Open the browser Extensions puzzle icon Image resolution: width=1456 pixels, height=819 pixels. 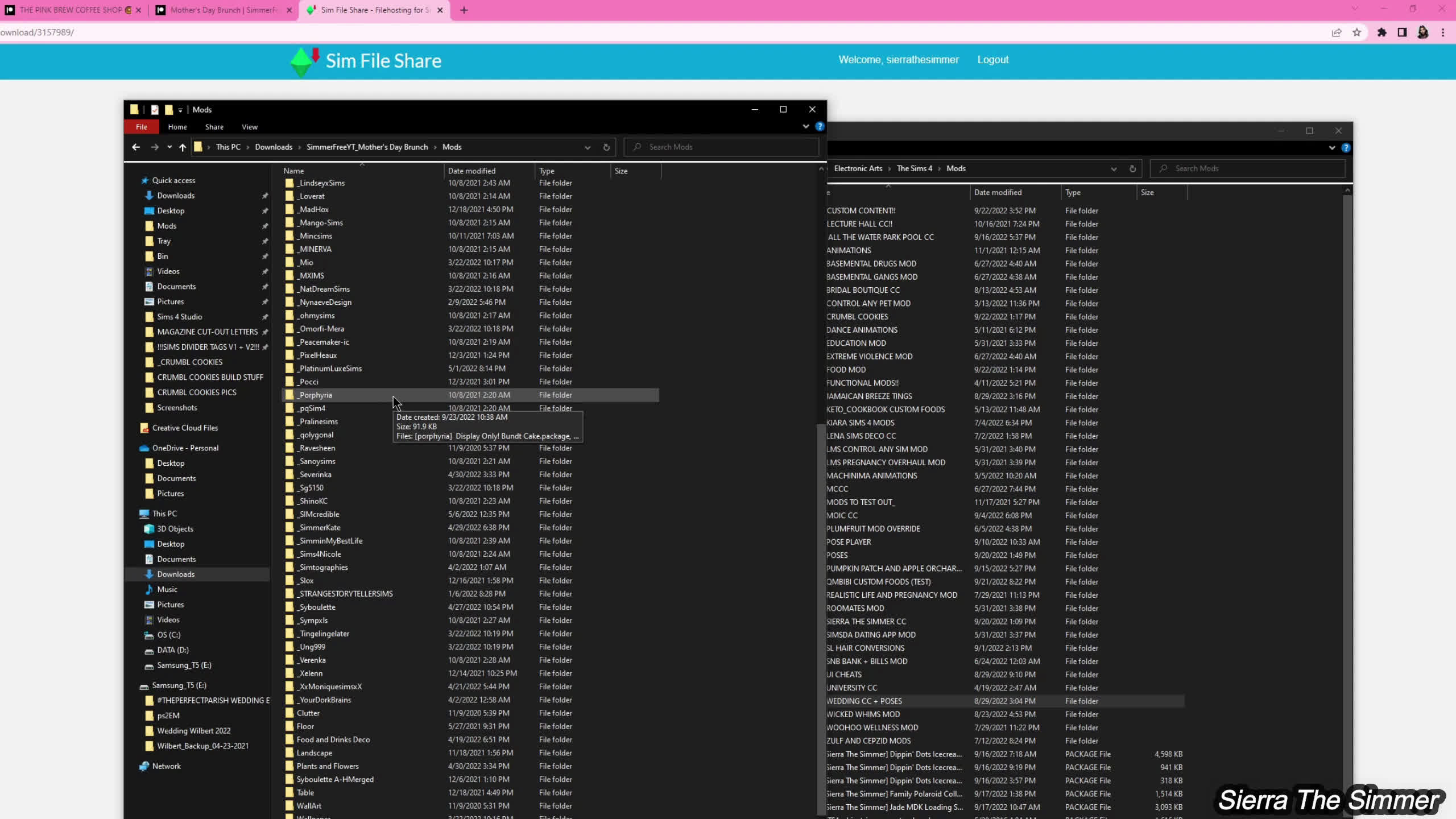[x=1382, y=32]
